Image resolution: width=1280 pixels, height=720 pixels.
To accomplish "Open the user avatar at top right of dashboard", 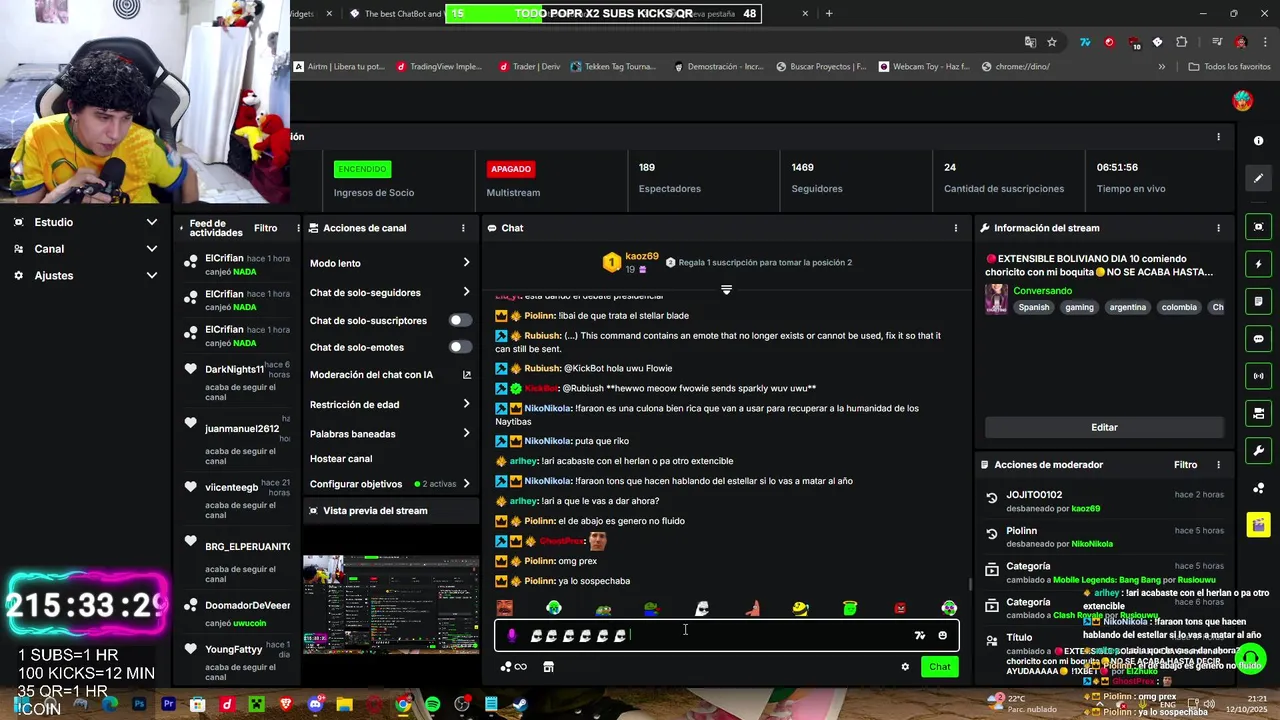I will pyautogui.click(x=1242, y=100).
